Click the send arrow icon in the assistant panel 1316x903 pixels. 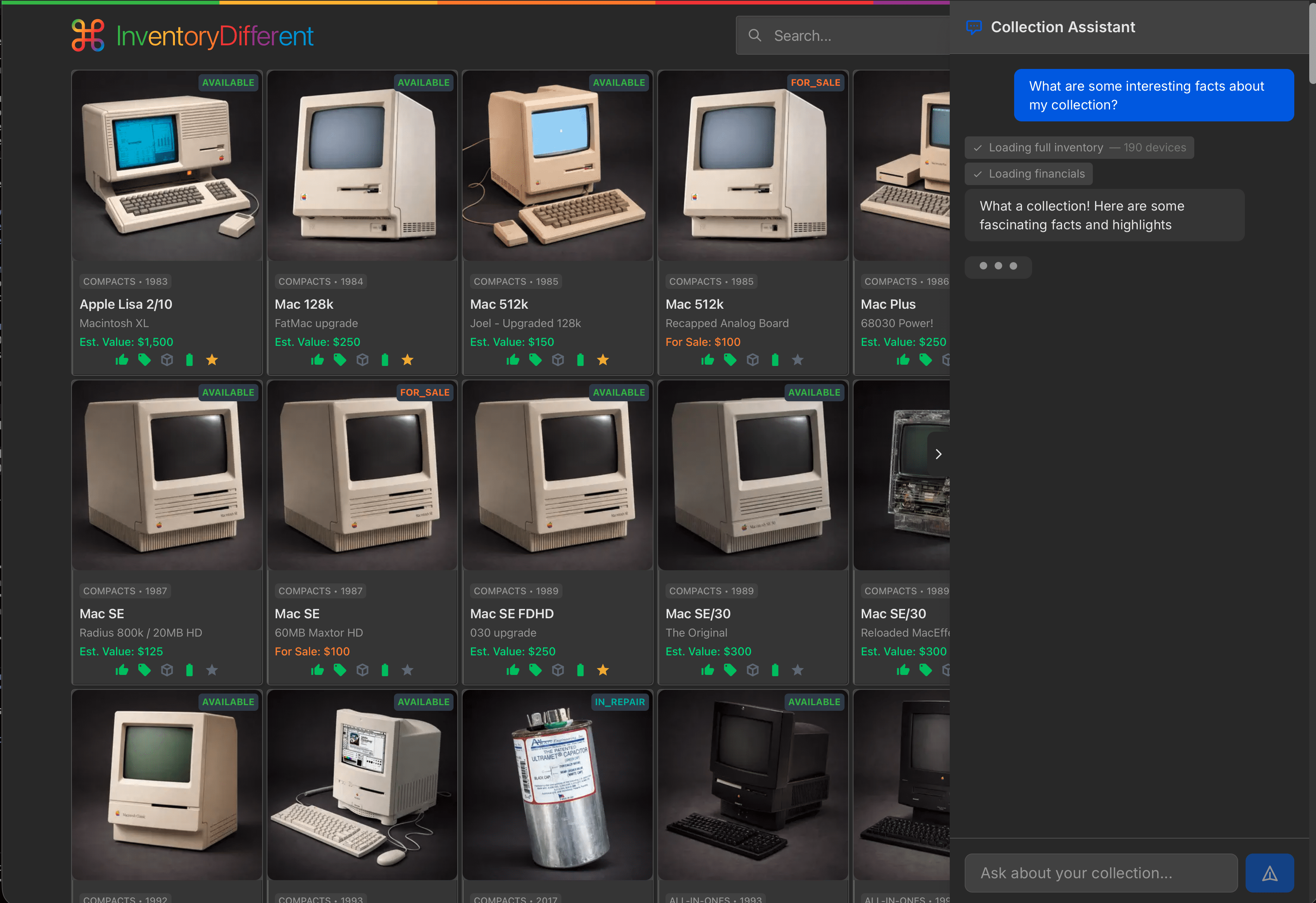(x=1269, y=873)
